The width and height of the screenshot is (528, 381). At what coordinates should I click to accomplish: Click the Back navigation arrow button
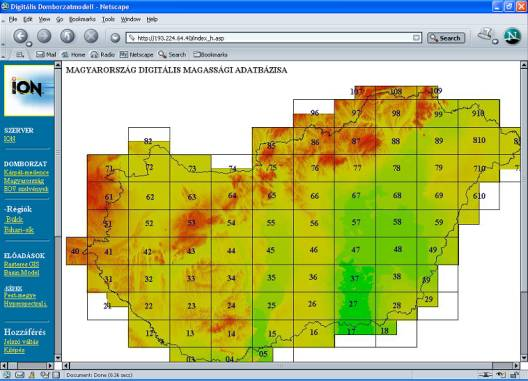tap(20, 36)
